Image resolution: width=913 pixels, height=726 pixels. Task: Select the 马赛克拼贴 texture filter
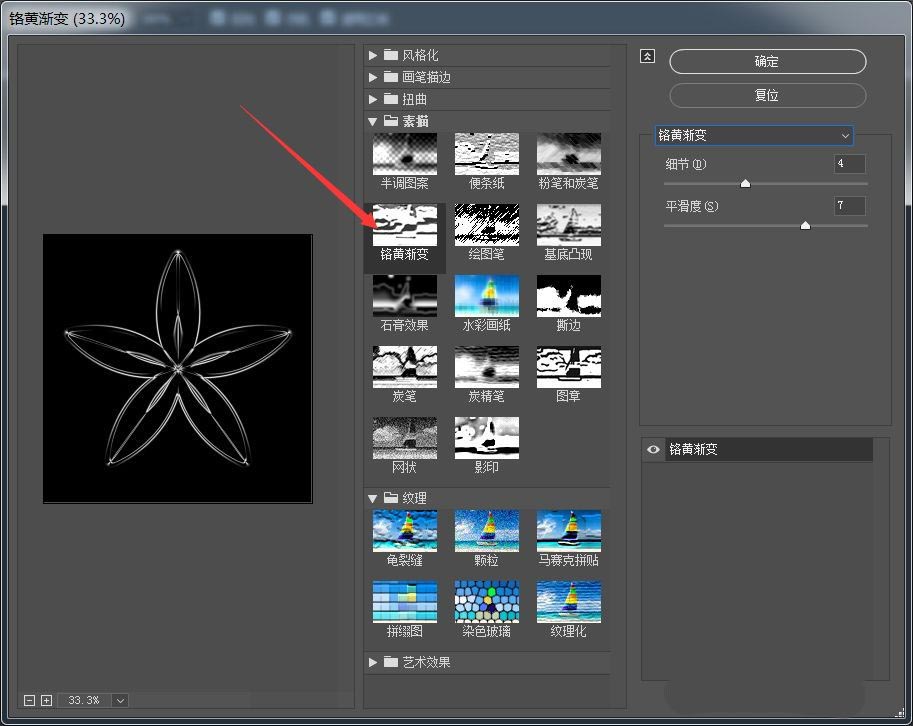pos(568,530)
